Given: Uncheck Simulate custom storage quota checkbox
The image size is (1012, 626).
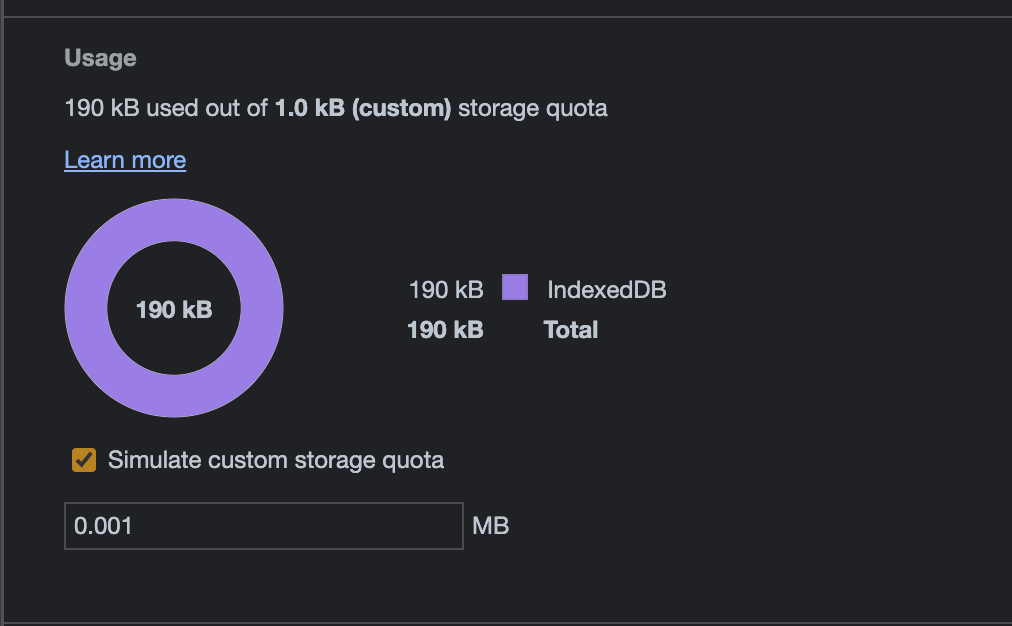Looking at the screenshot, I should pyautogui.click(x=84, y=460).
